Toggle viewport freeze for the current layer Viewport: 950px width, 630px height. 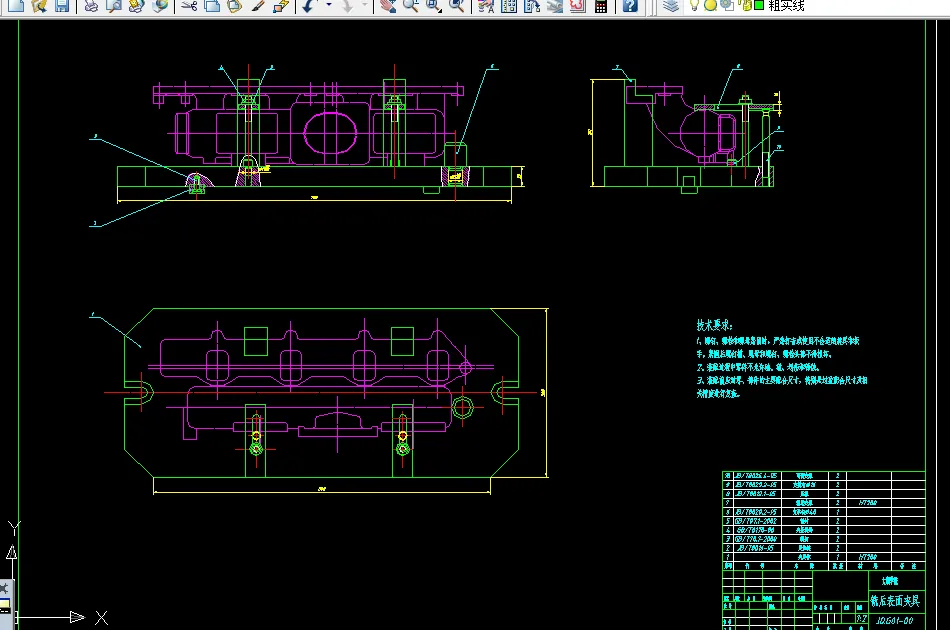(x=726, y=5)
